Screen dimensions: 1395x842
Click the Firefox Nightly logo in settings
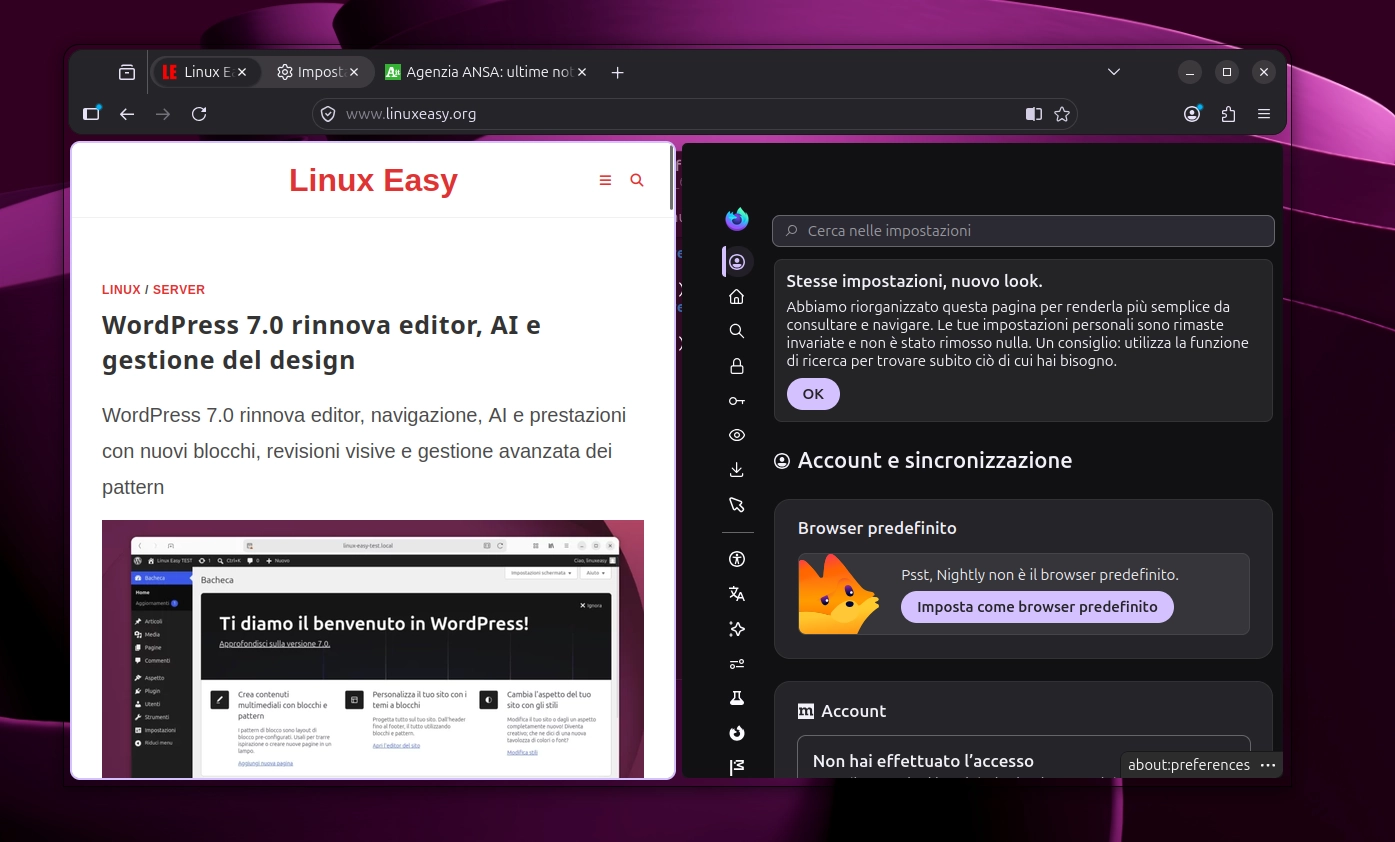tap(737, 219)
